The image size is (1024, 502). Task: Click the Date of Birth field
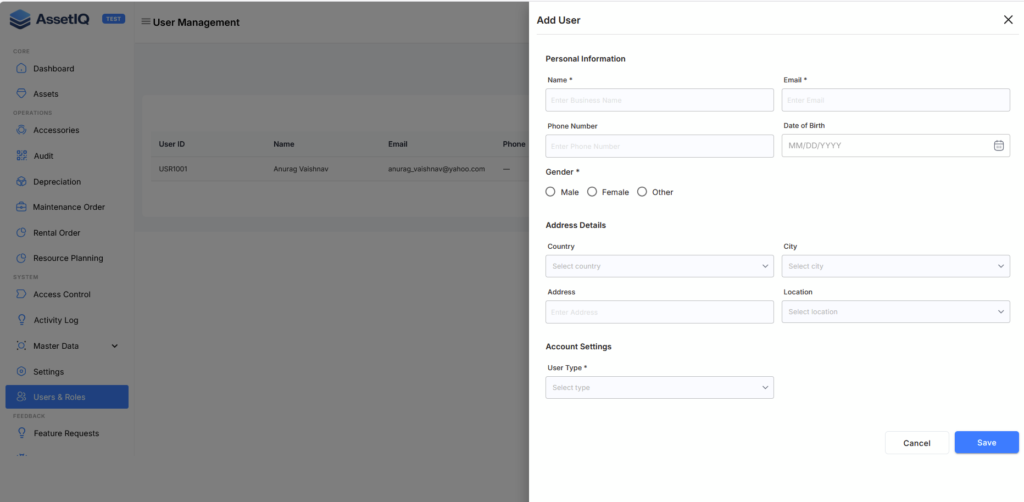(896, 146)
